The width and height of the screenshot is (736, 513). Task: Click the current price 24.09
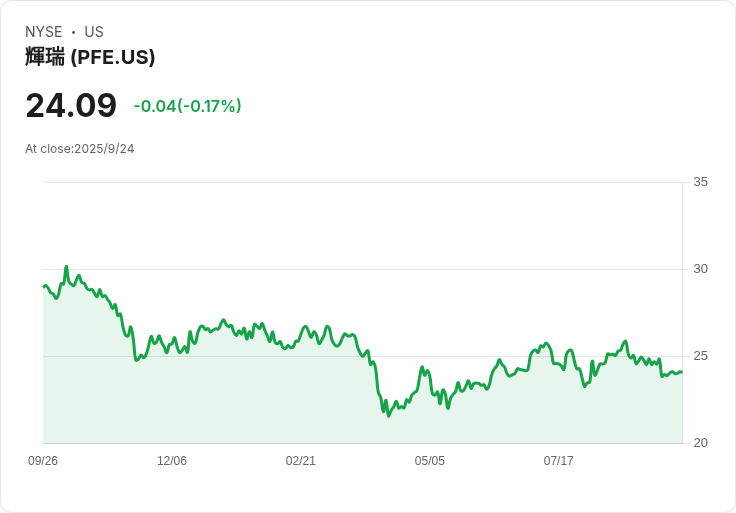[71, 105]
